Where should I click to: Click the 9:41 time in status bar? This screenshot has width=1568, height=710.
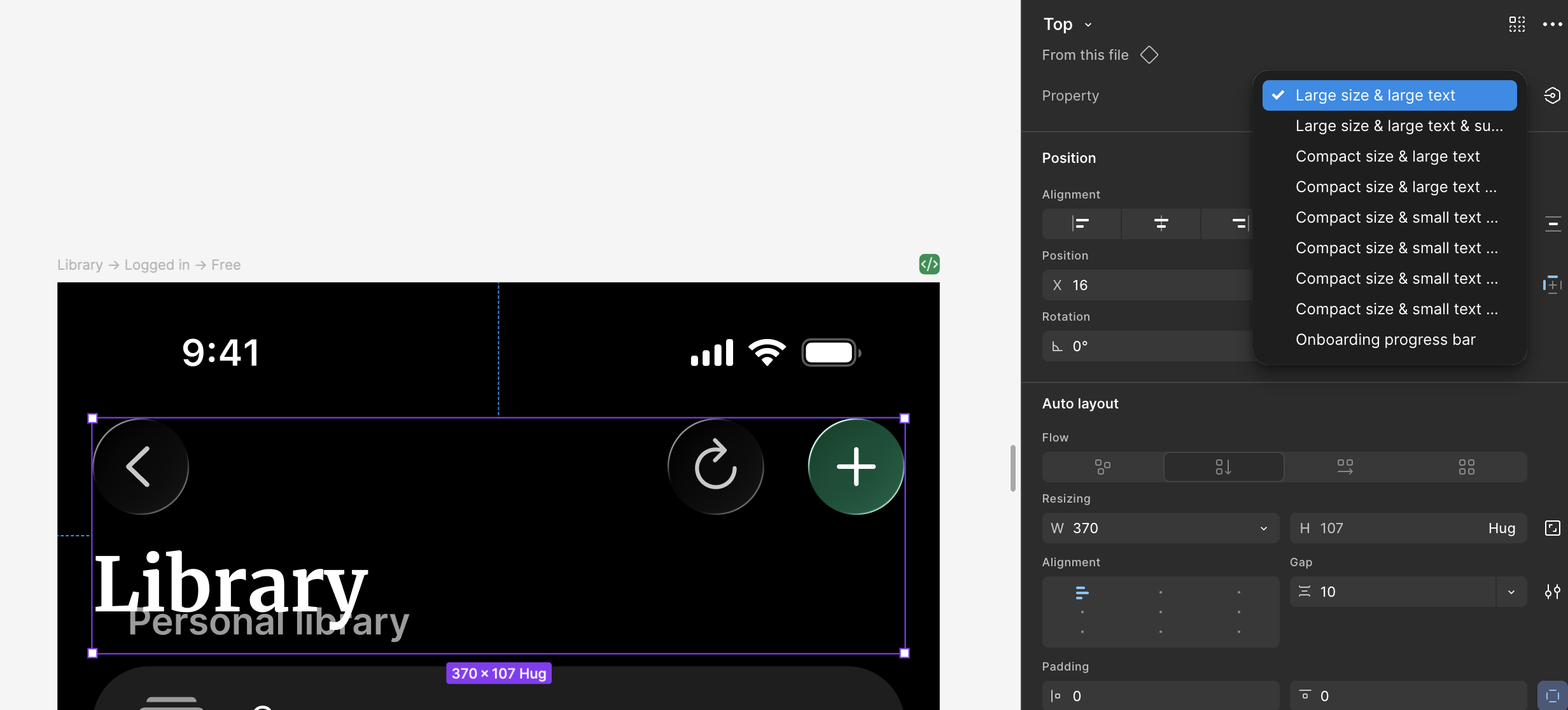point(221,352)
